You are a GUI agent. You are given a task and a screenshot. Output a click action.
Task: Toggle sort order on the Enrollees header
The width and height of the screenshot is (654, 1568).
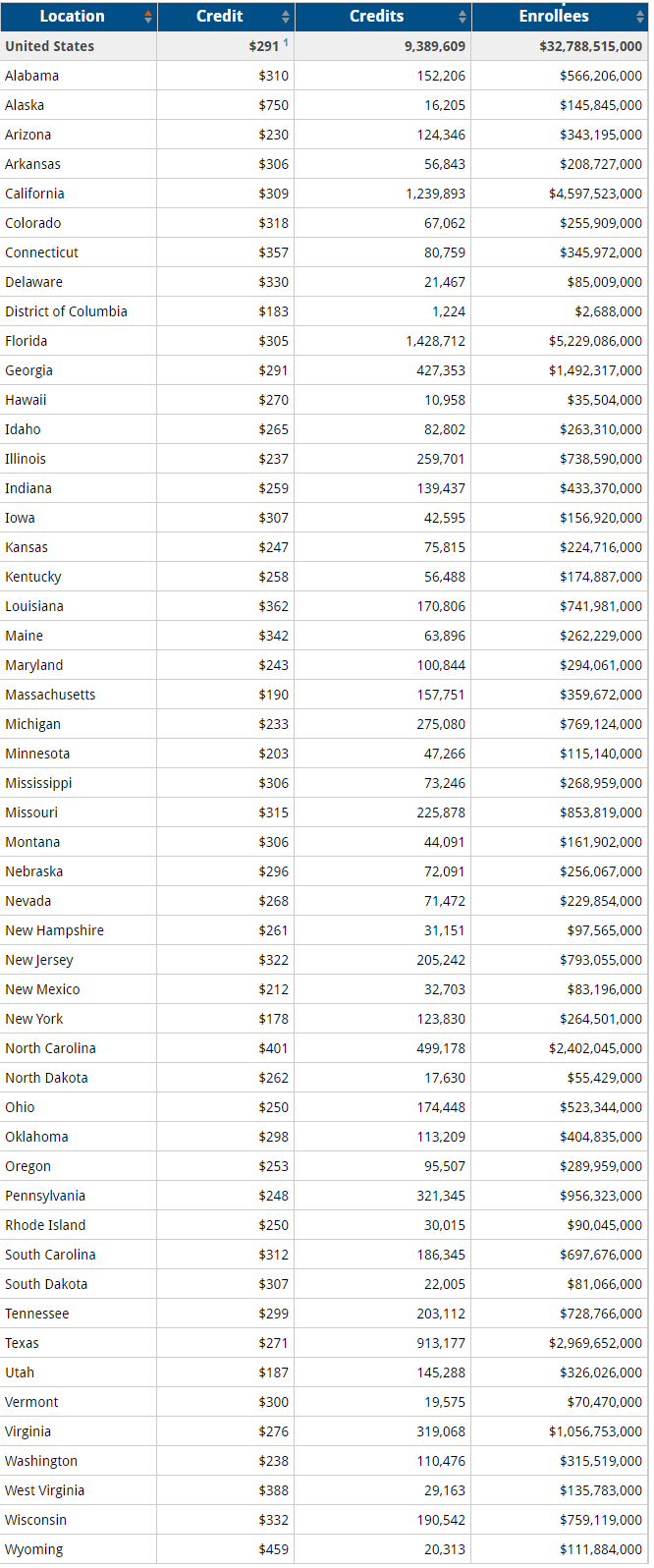[555, 16]
